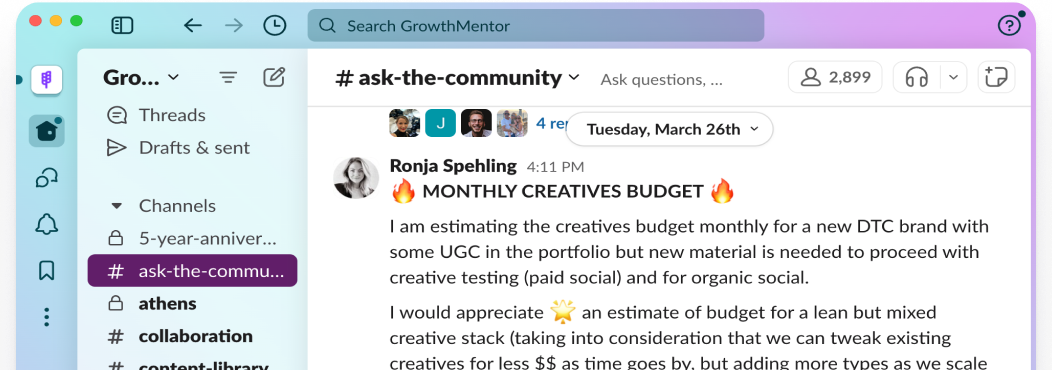Open history clock icon

[x=274, y=26]
